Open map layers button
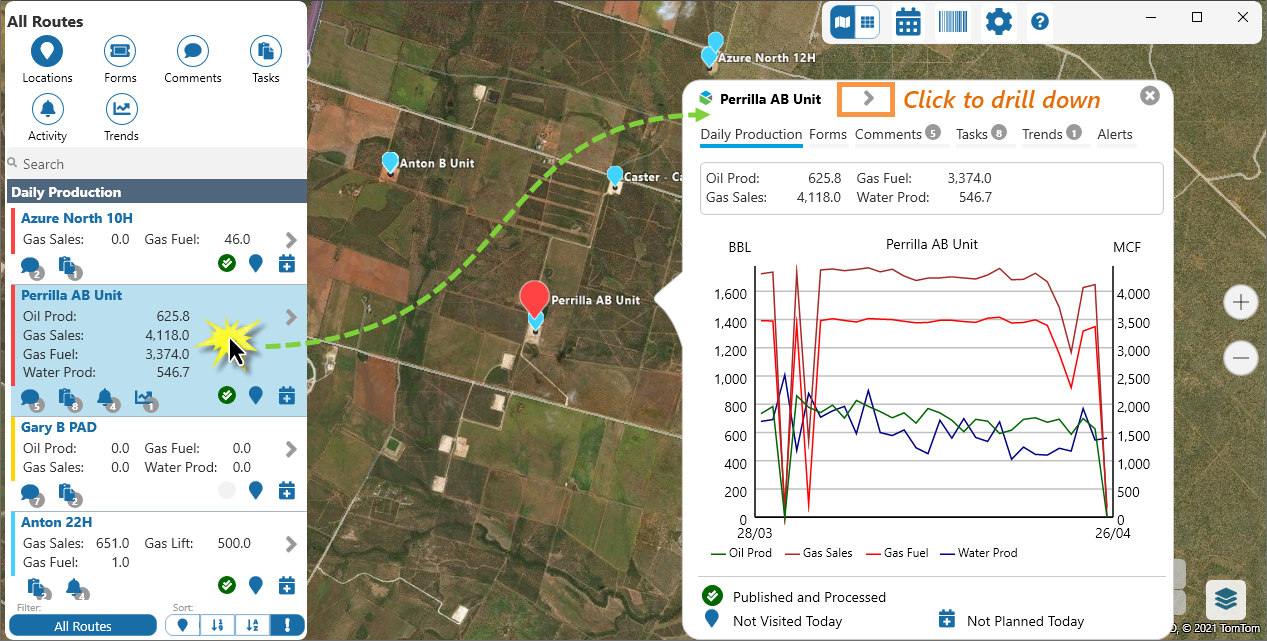Viewport: 1267px width, 641px height. point(1225,599)
